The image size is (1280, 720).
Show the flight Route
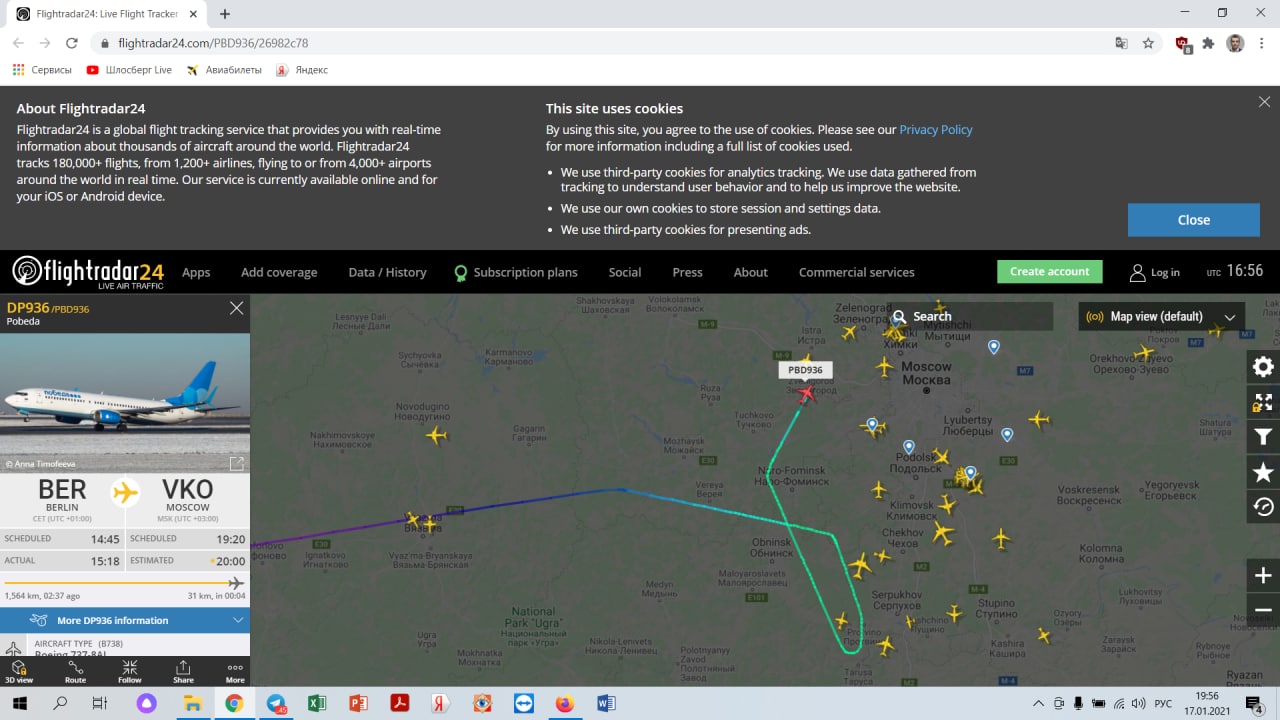(x=75, y=671)
